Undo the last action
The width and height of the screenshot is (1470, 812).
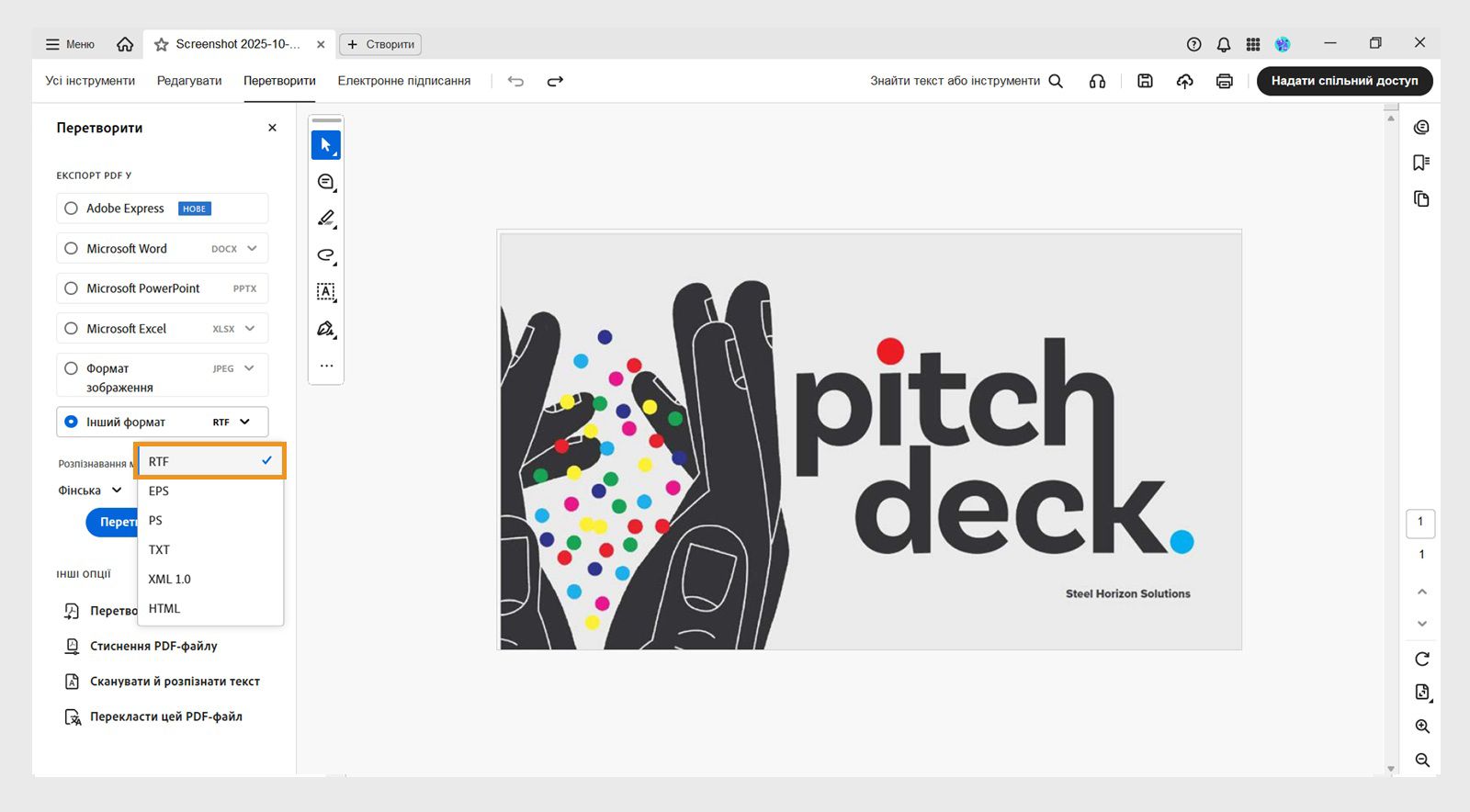515,81
